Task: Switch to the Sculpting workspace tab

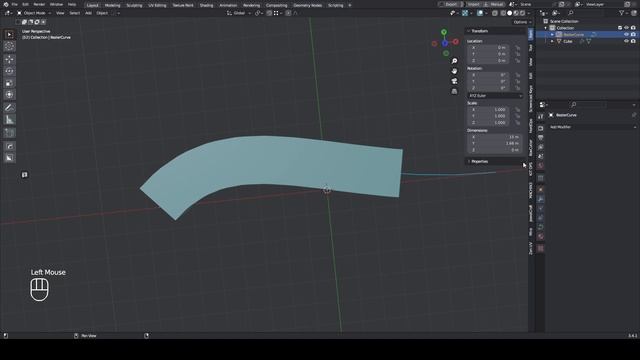Action: (x=134, y=5)
